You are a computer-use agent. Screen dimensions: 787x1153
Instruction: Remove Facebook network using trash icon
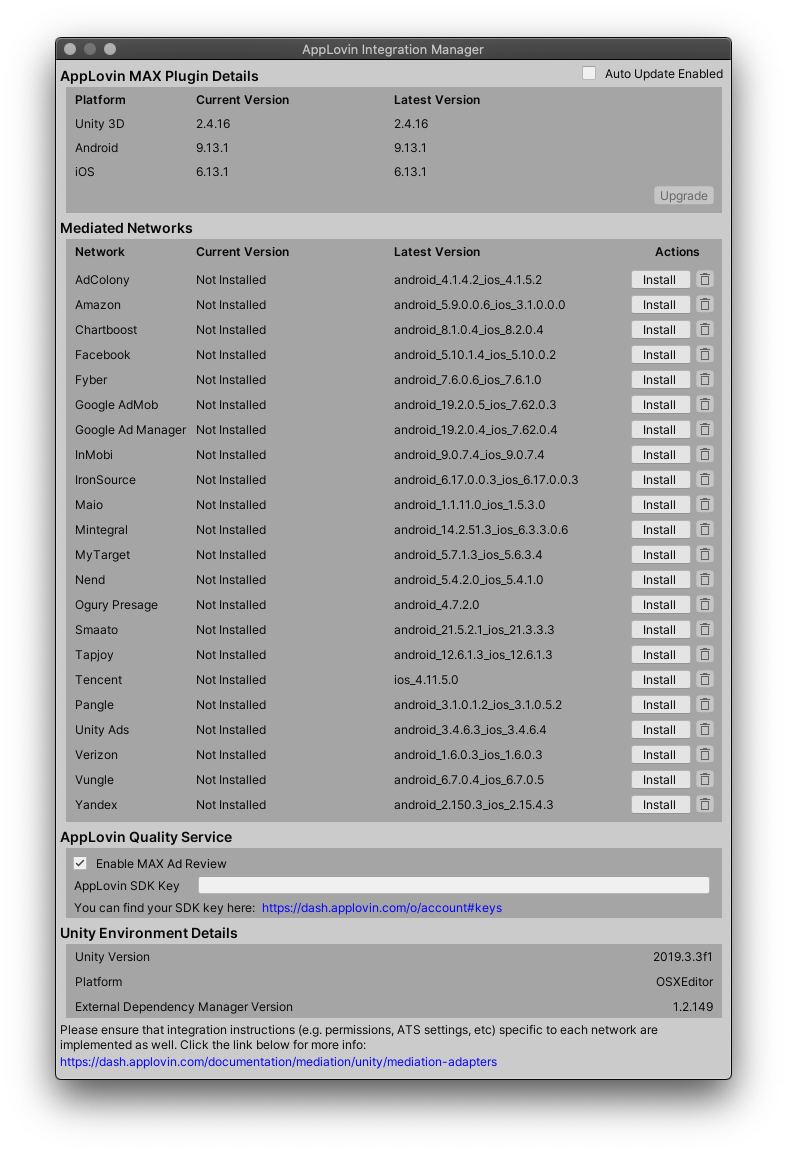click(705, 354)
